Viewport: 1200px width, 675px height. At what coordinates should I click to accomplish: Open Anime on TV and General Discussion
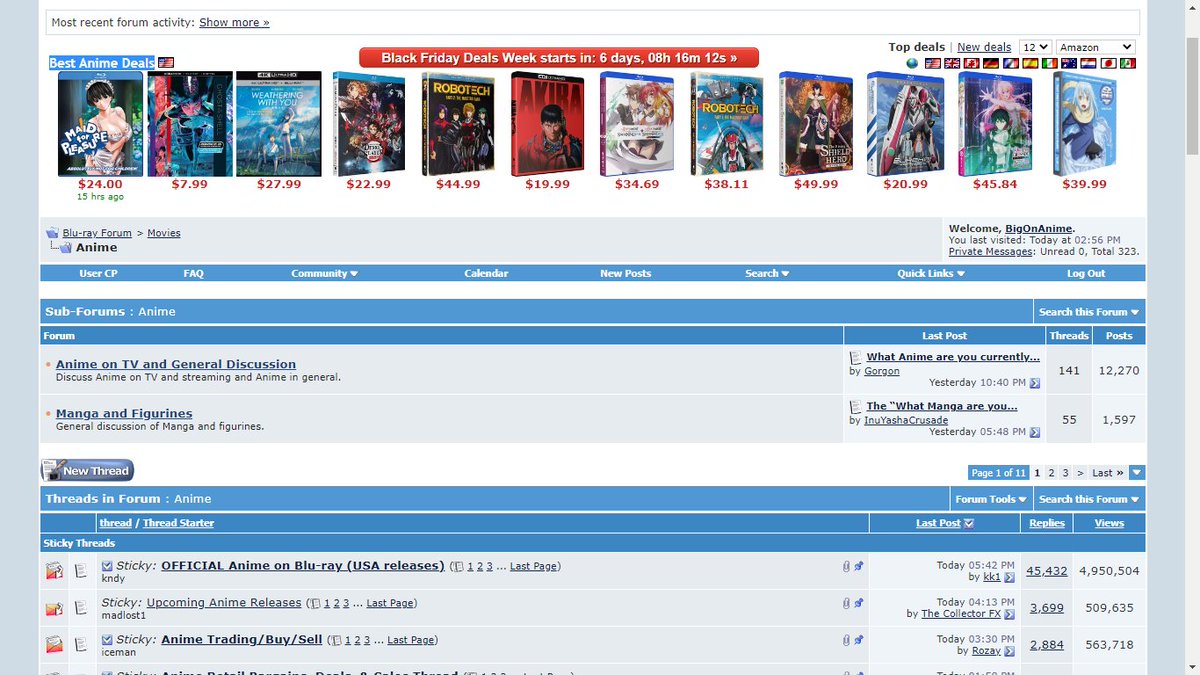176,364
